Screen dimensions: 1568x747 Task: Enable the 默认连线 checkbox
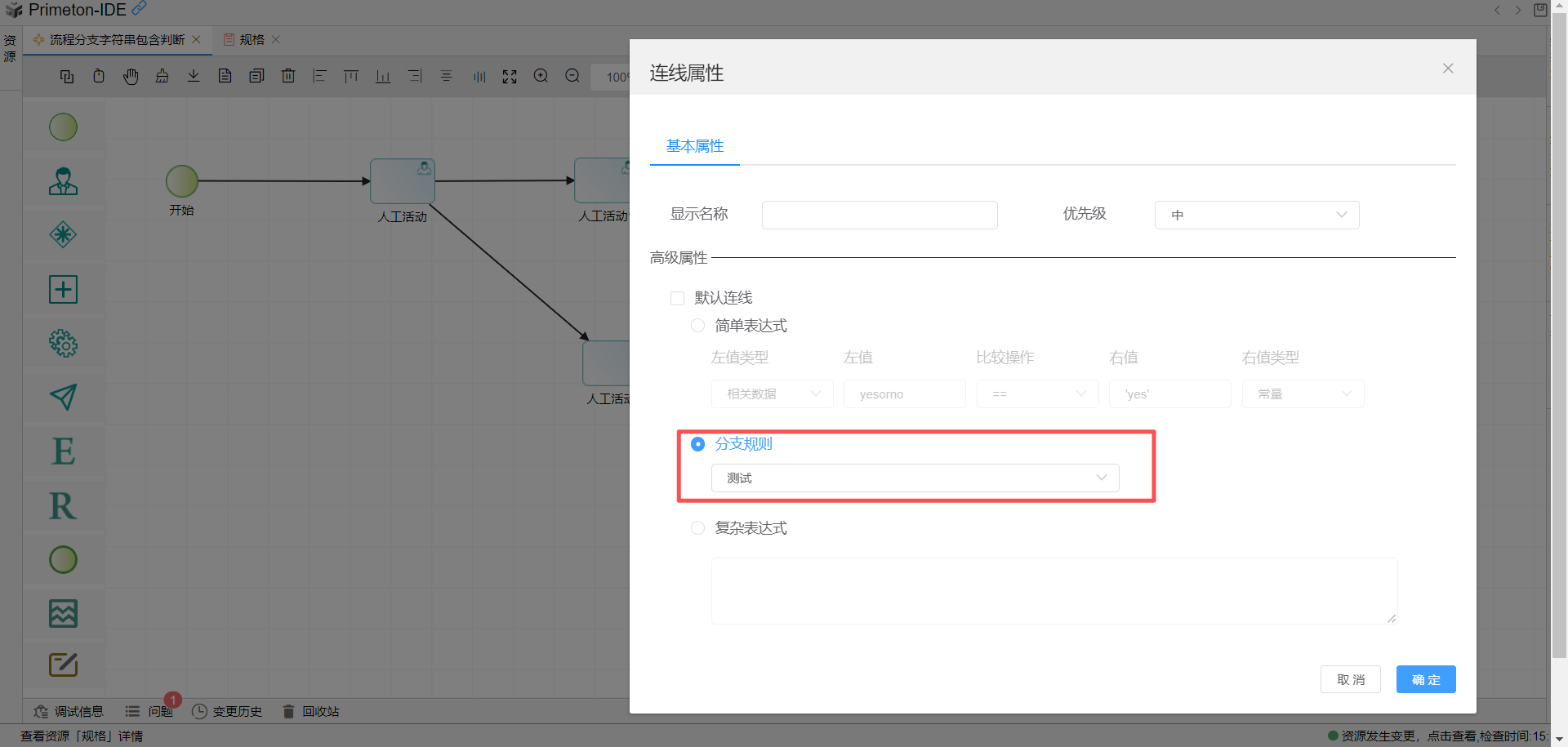point(677,298)
